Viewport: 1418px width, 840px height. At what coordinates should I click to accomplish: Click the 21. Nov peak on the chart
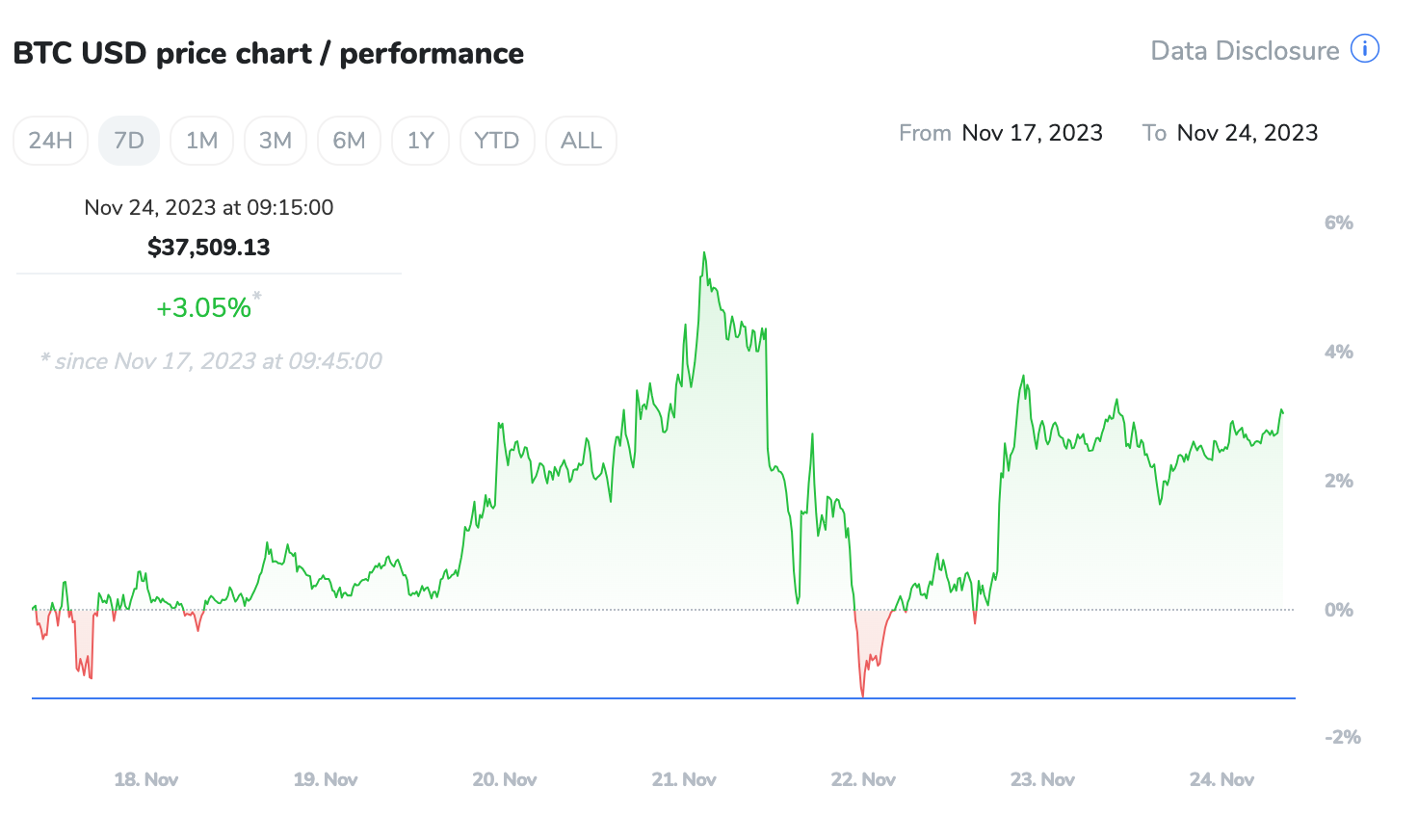click(x=704, y=252)
